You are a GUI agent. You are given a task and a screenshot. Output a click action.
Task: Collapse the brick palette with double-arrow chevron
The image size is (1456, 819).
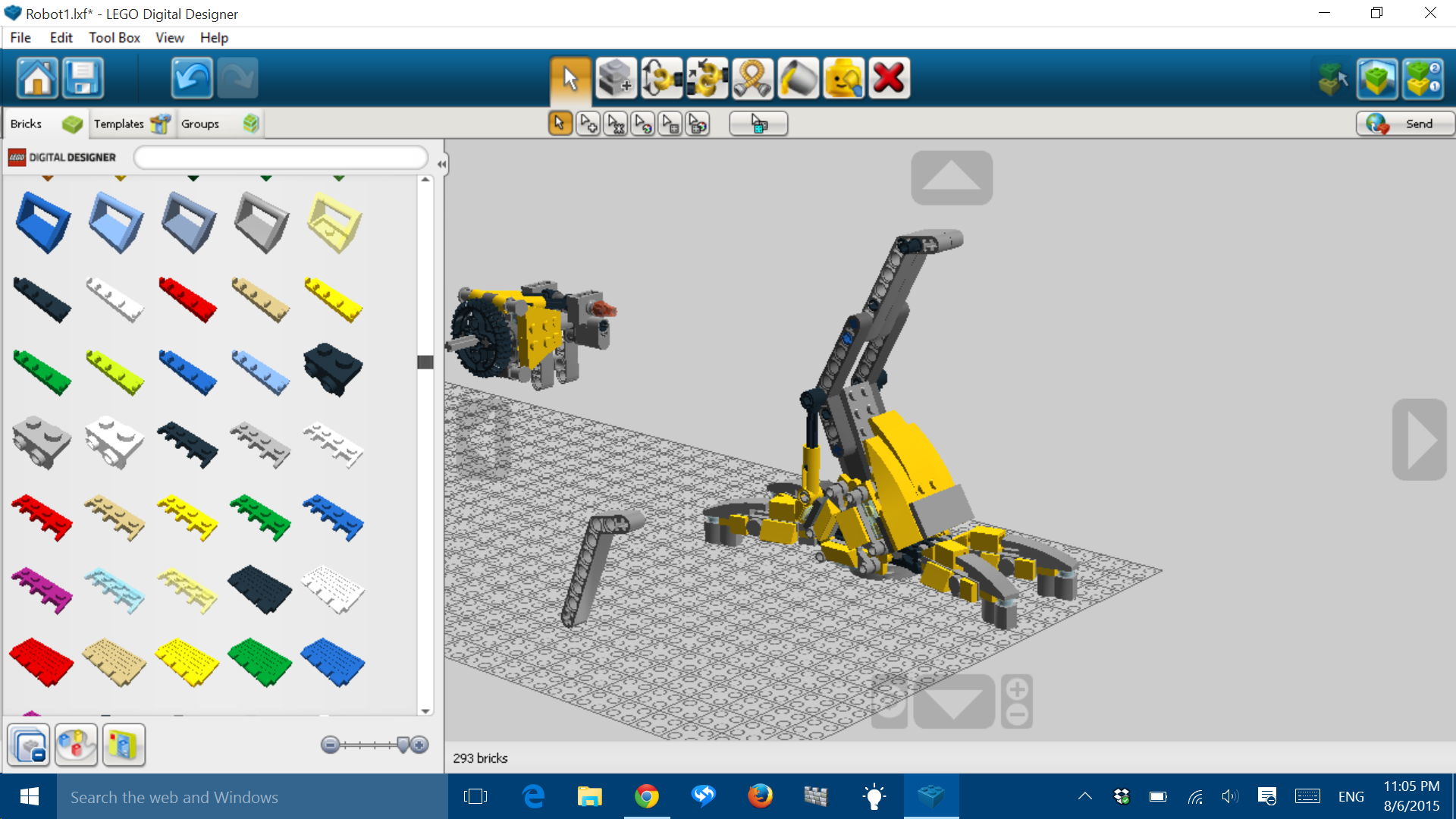tap(441, 163)
